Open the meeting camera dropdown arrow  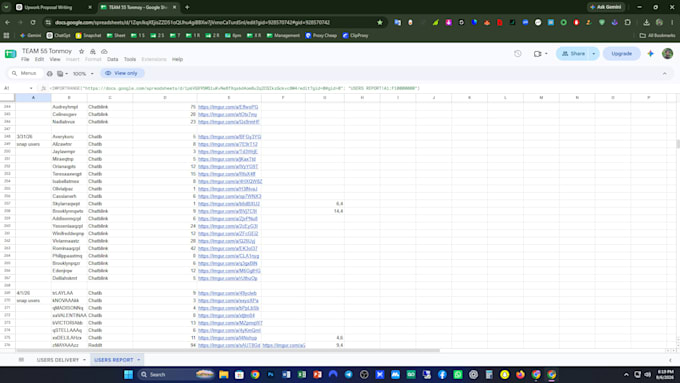[x=546, y=54]
